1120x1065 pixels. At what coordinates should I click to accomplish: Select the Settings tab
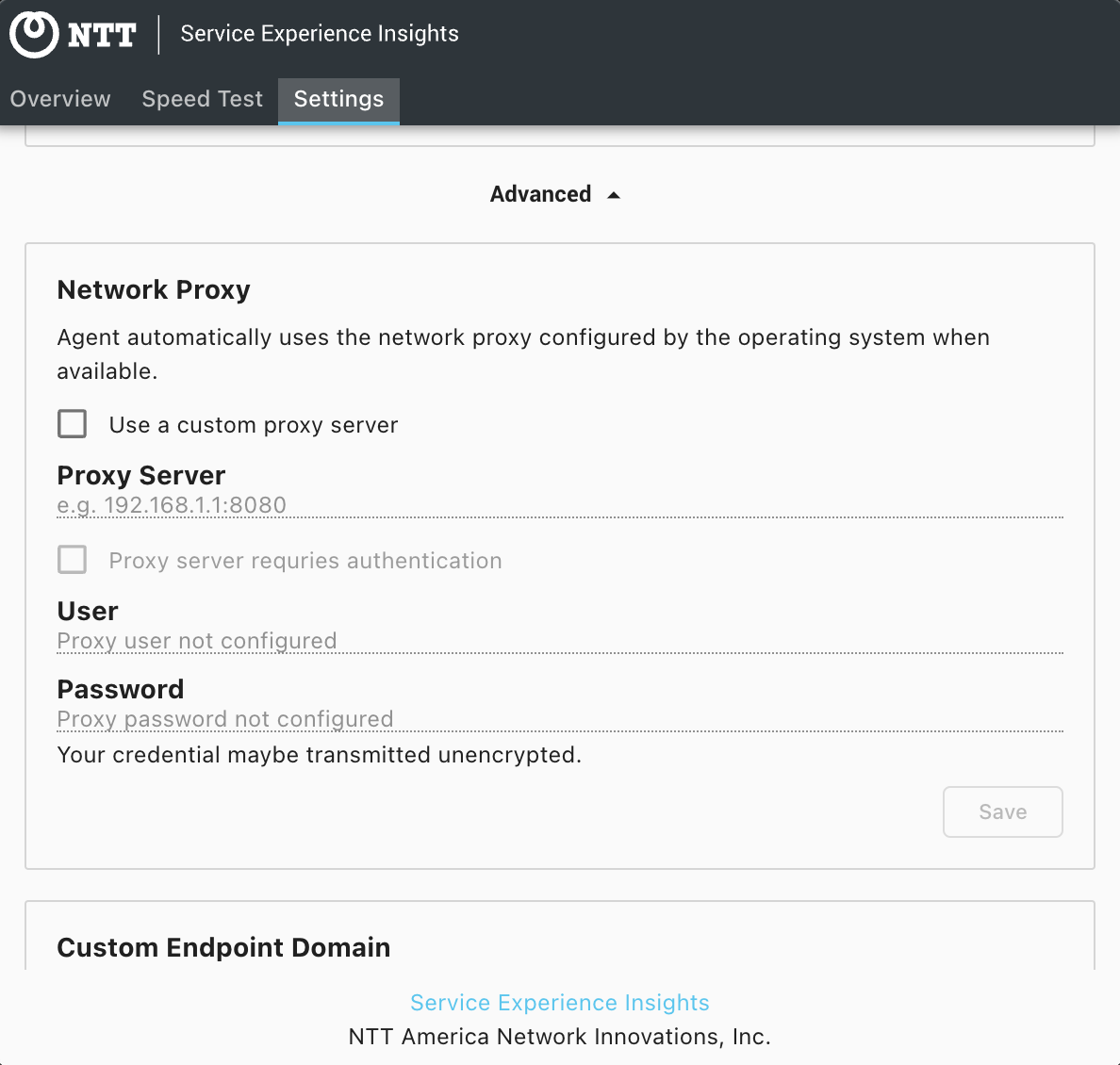point(338,99)
